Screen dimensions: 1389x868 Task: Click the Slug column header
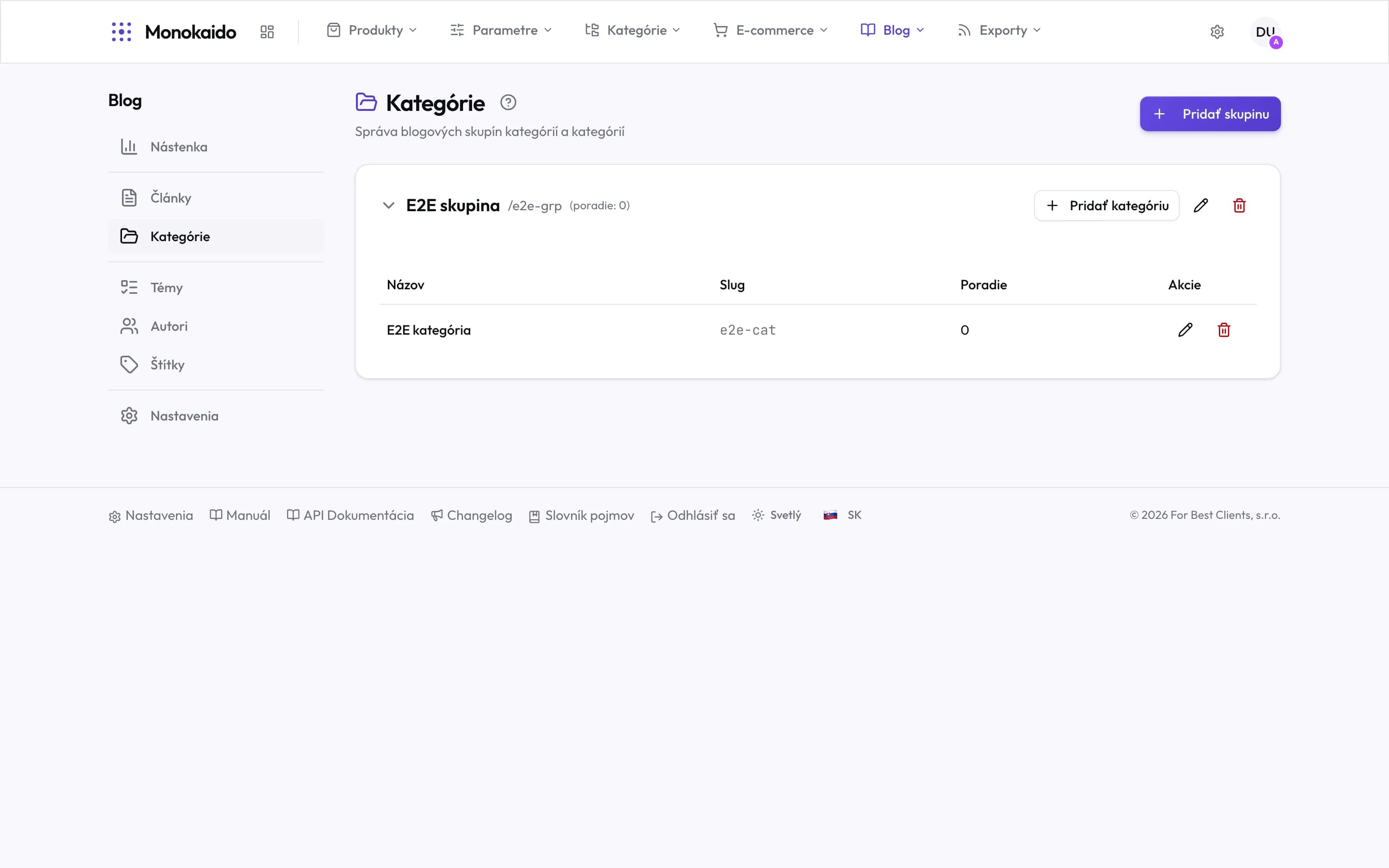tap(733, 285)
